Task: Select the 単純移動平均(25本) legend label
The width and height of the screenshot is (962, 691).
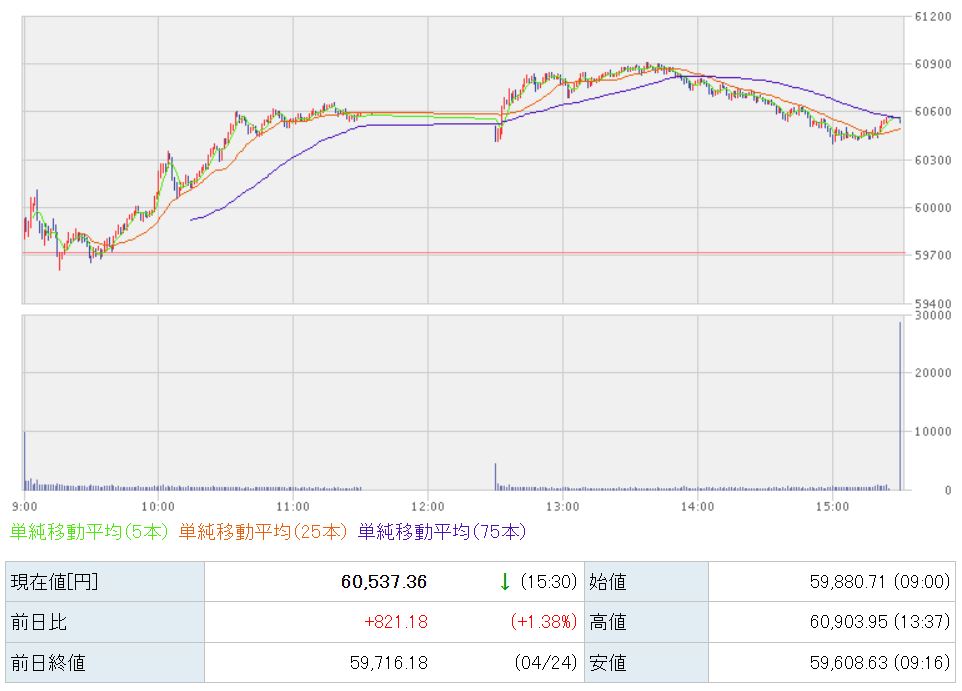Action: (x=264, y=532)
